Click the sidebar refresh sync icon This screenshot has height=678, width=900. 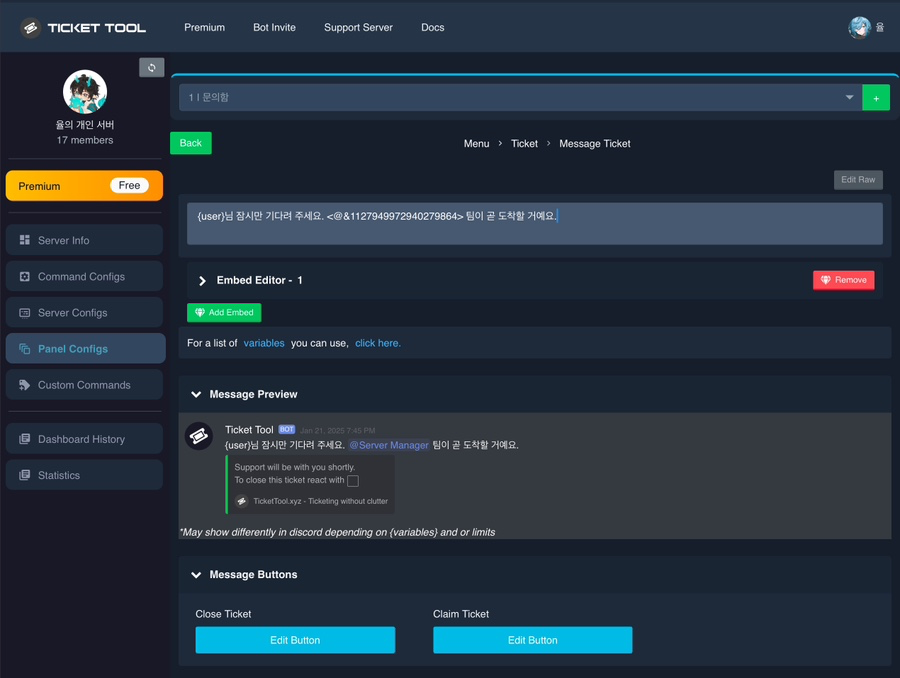(x=152, y=68)
